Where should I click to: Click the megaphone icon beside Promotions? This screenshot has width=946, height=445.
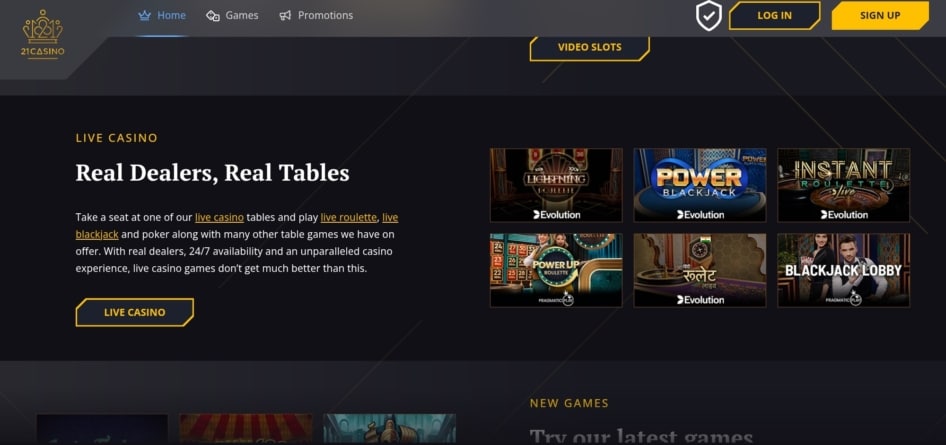click(285, 16)
